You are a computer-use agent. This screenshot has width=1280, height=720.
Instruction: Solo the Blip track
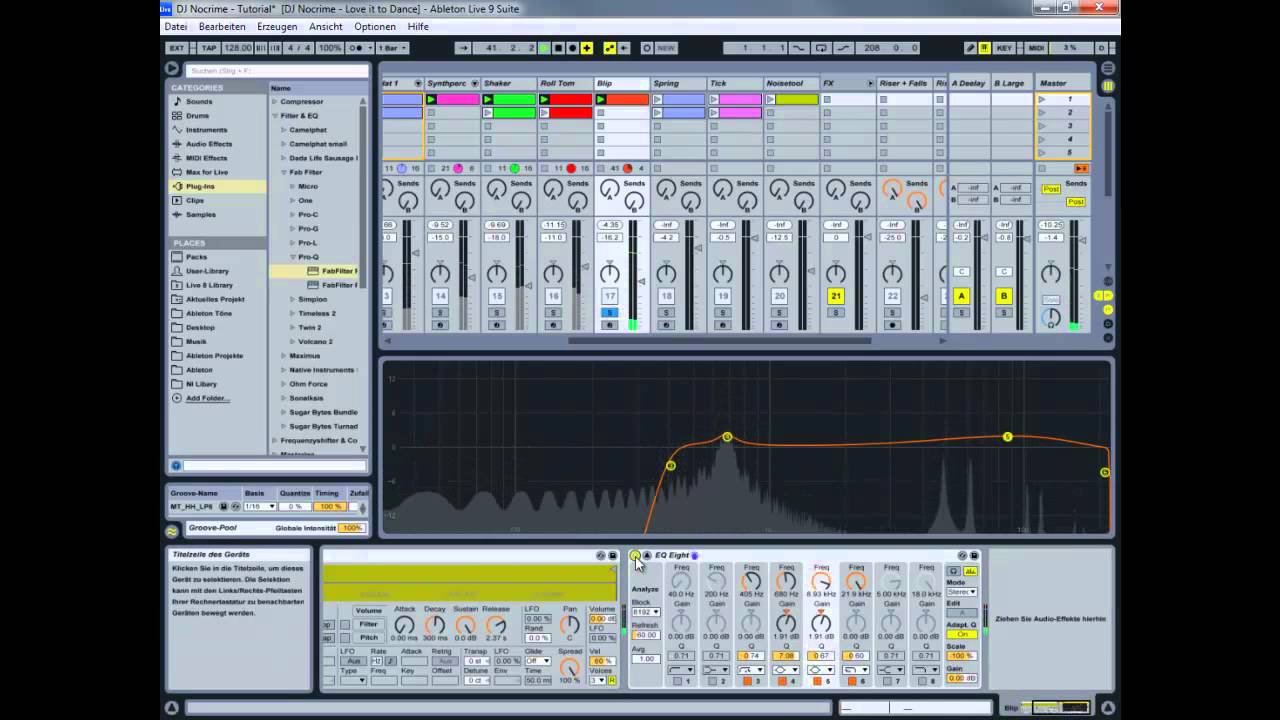pos(609,313)
